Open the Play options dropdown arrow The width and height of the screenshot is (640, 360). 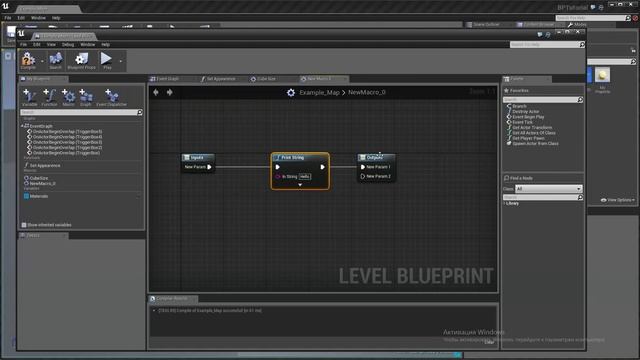tap(120, 61)
